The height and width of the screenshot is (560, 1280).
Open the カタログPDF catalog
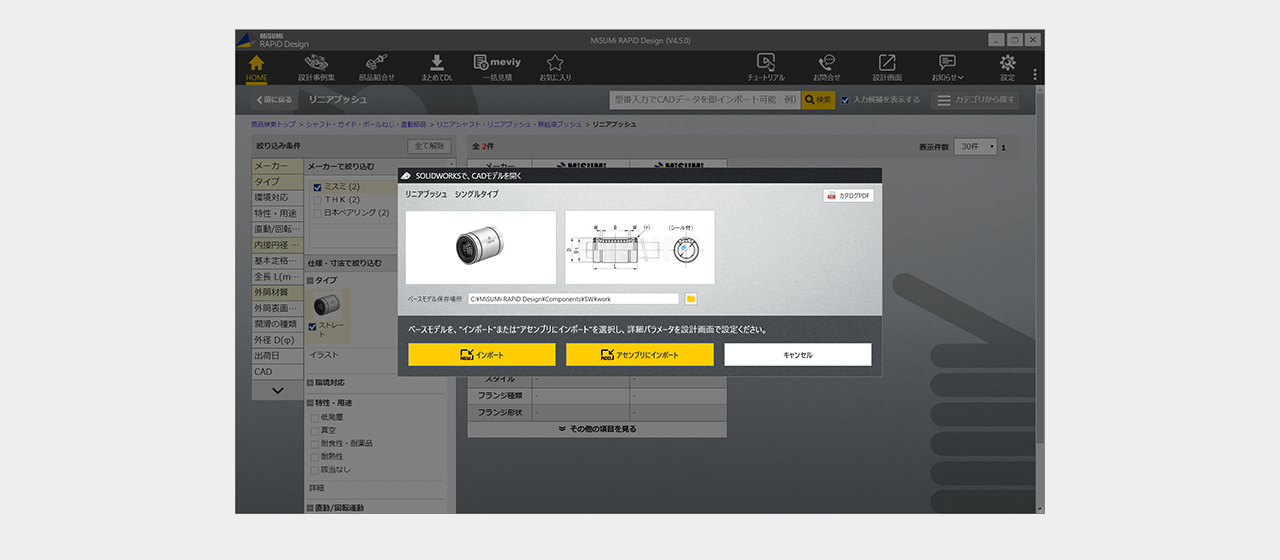point(848,196)
